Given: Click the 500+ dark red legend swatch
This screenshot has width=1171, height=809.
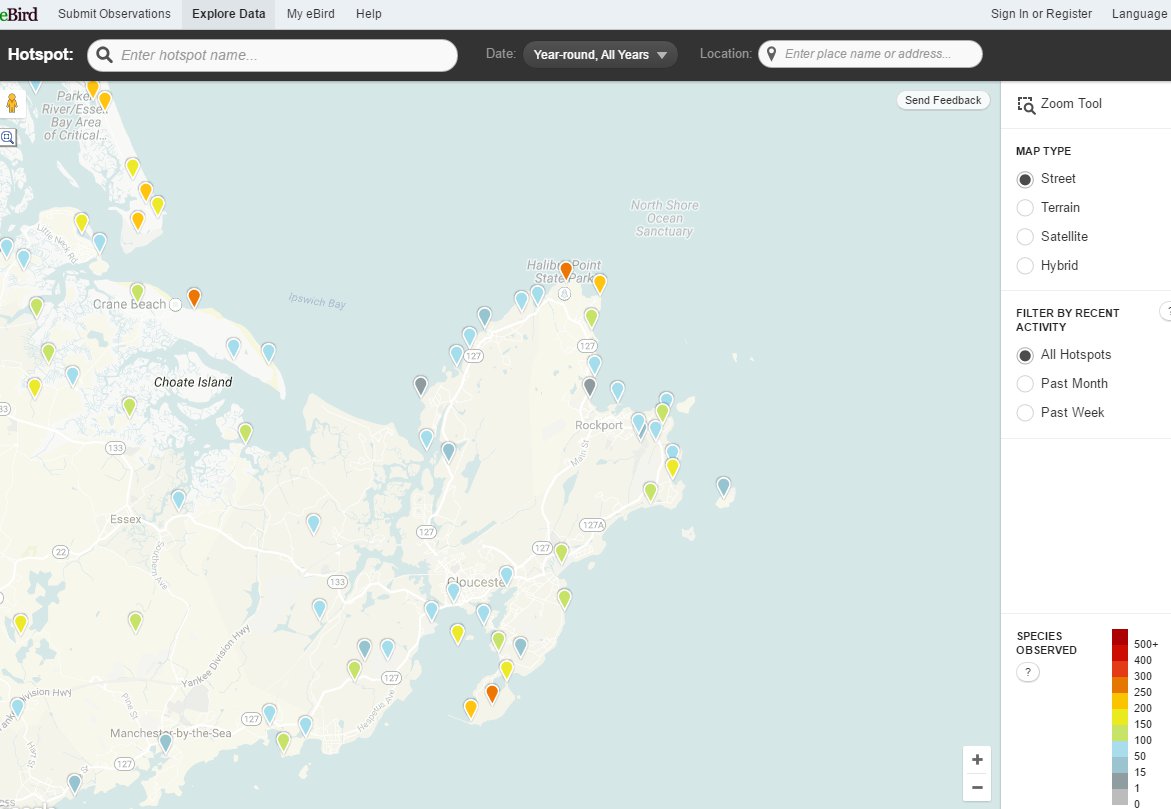Looking at the screenshot, I should pyautogui.click(x=1120, y=637).
